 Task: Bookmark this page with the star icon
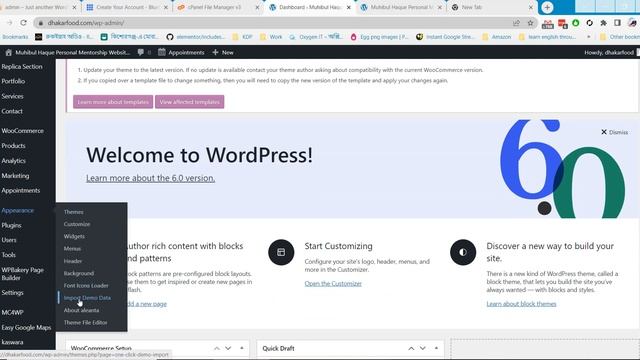pos(530,23)
